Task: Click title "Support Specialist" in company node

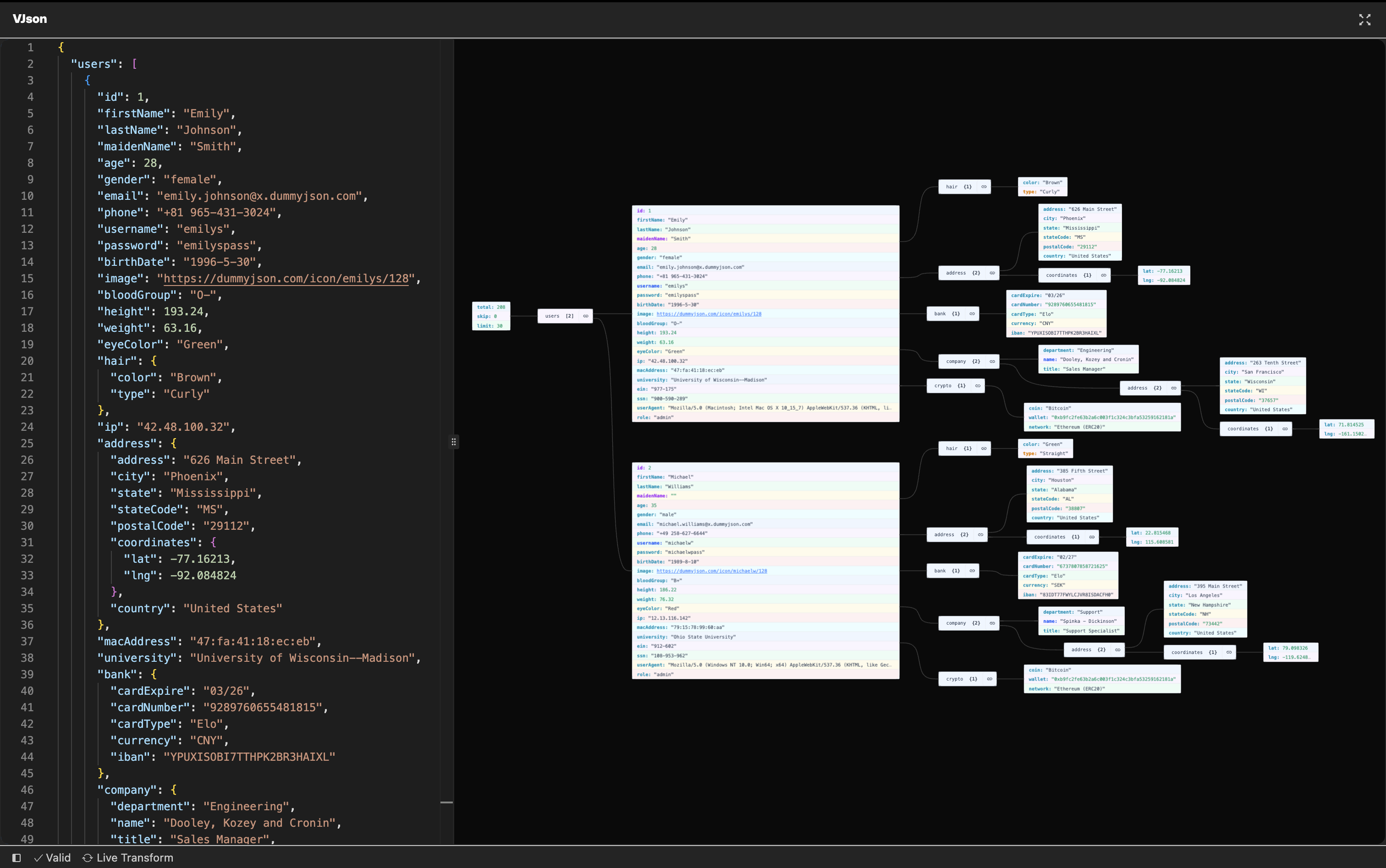Action: pos(1082,631)
